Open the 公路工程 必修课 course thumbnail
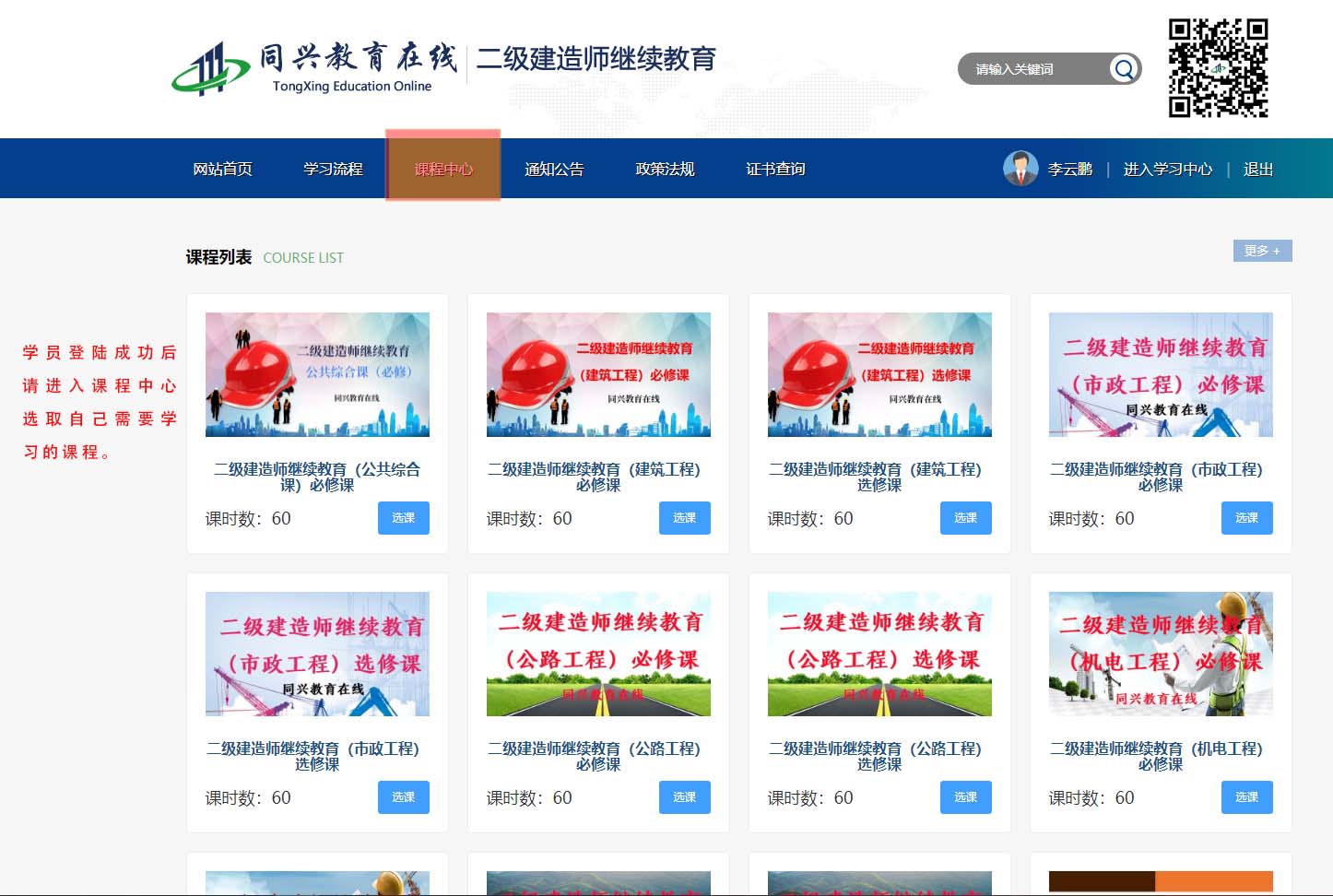This screenshot has width=1333, height=896. [598, 654]
